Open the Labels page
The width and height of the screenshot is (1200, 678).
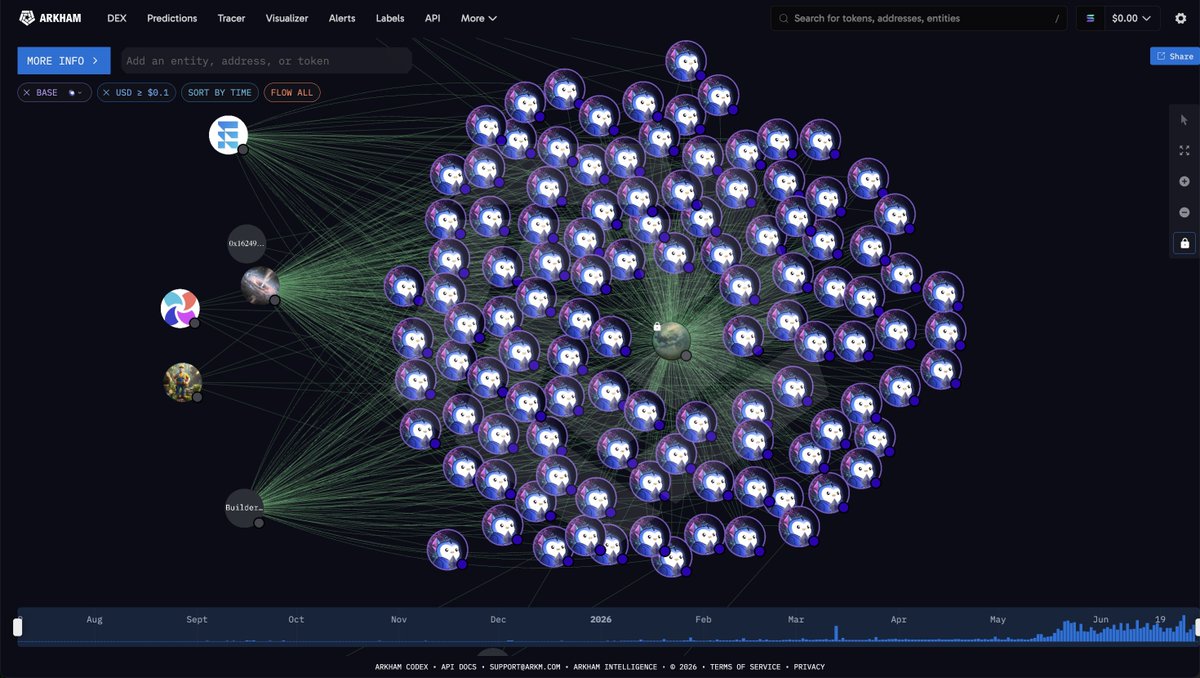pyautogui.click(x=390, y=18)
